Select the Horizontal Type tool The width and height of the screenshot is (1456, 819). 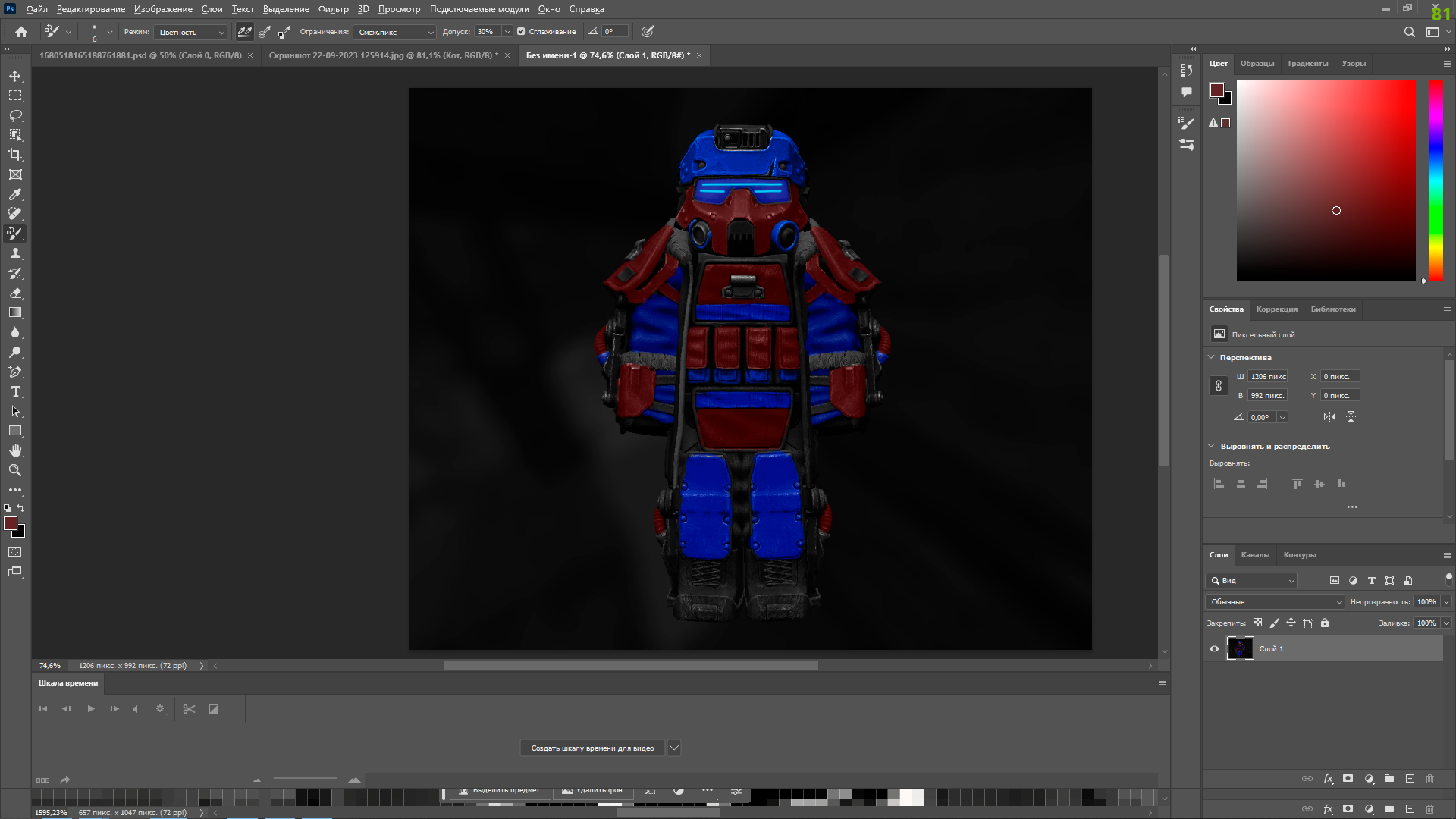click(x=15, y=391)
